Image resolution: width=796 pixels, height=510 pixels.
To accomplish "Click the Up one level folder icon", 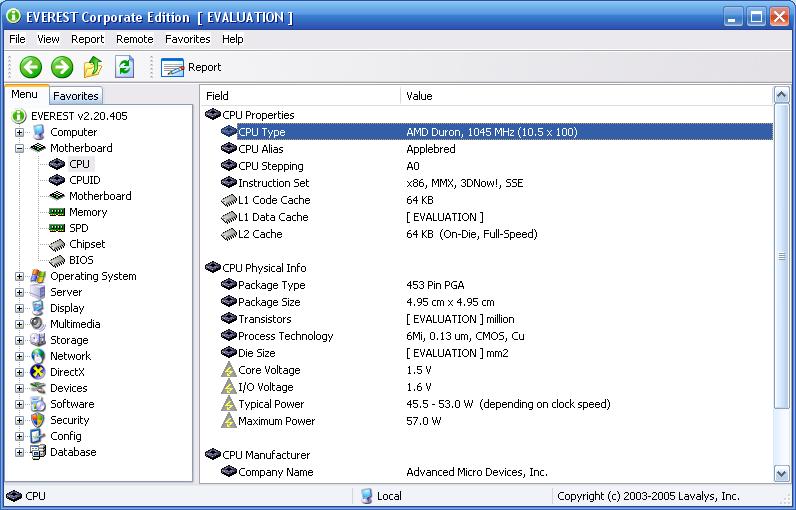I will (93, 67).
